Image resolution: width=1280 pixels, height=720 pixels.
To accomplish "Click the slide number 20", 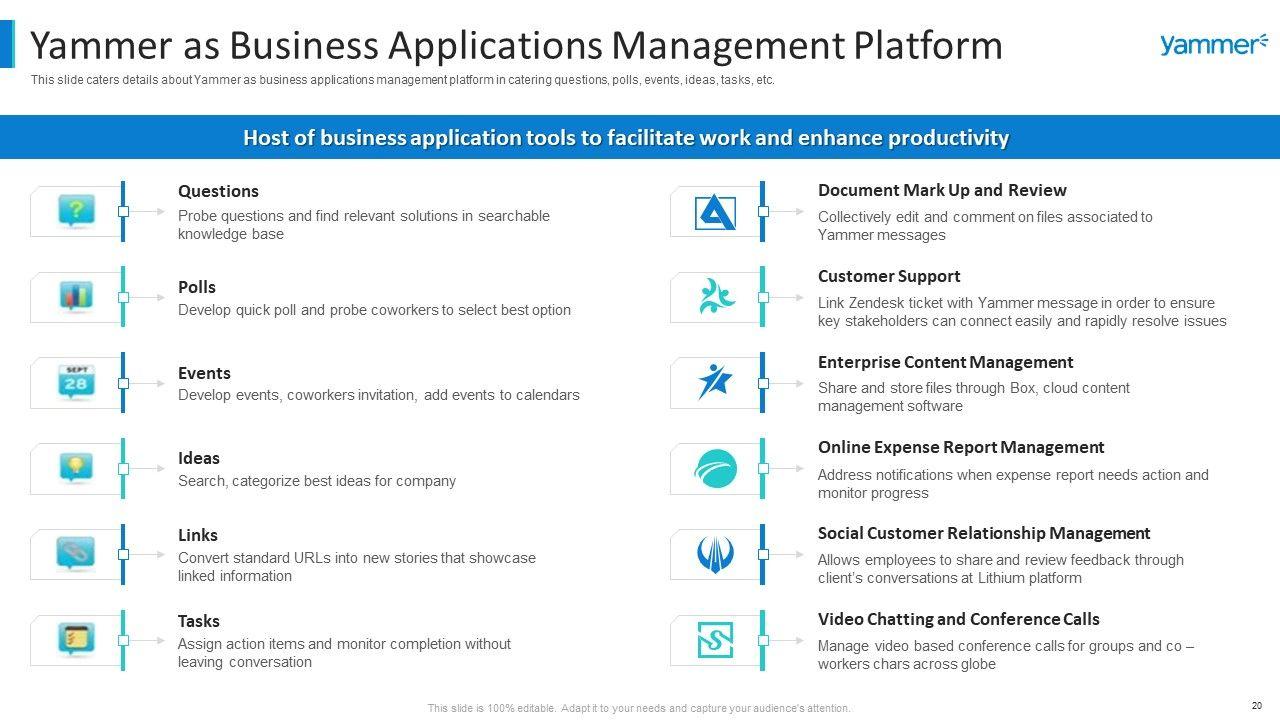I will tap(1257, 706).
